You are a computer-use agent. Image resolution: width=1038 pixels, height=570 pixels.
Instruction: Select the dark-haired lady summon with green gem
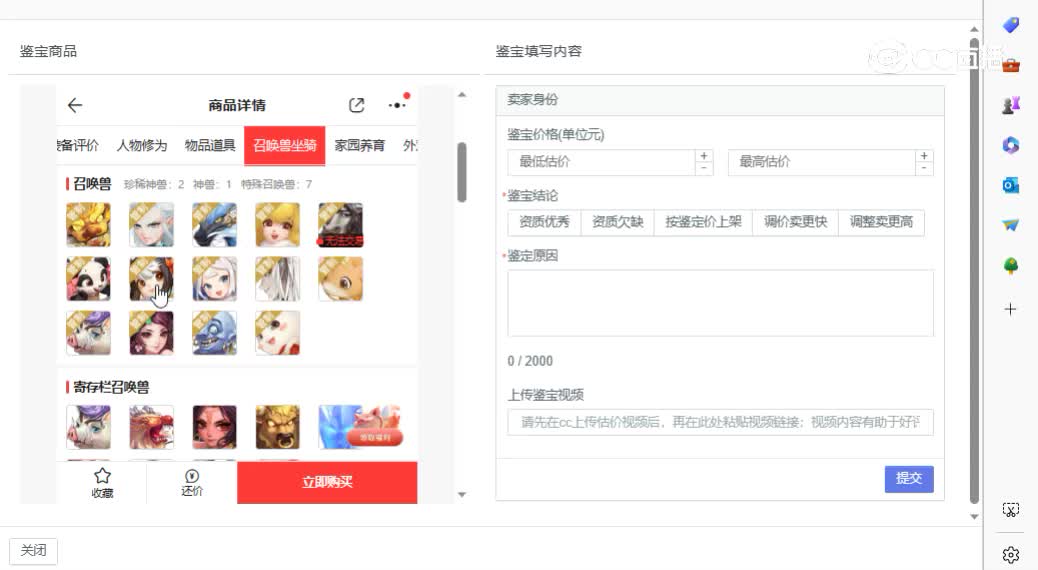click(x=152, y=333)
